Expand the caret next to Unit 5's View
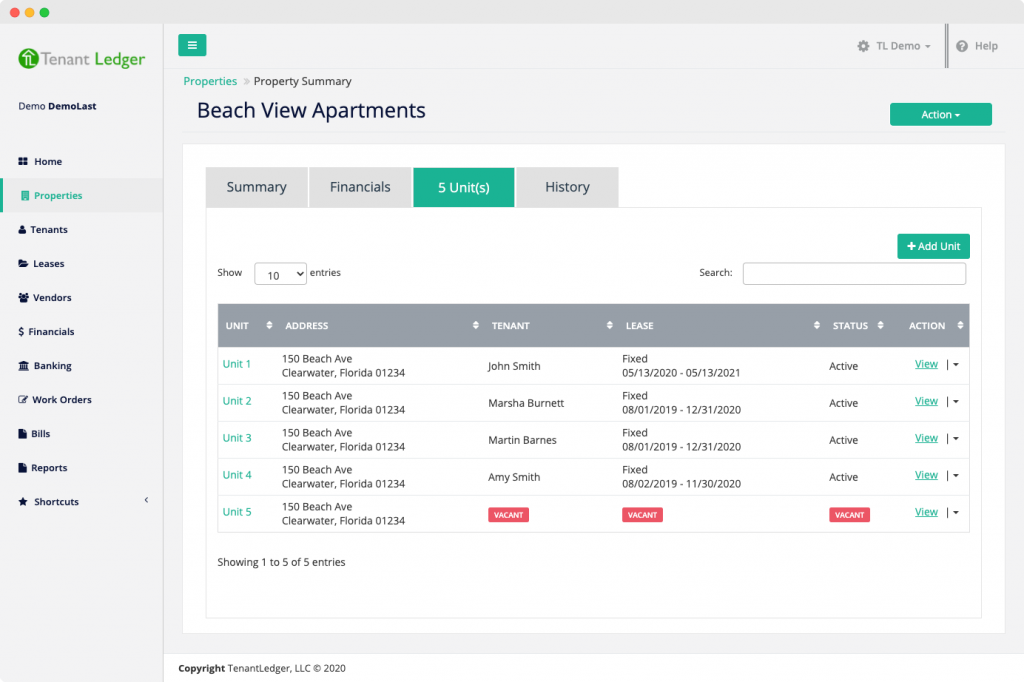The width and height of the screenshot is (1024, 682). (954, 511)
